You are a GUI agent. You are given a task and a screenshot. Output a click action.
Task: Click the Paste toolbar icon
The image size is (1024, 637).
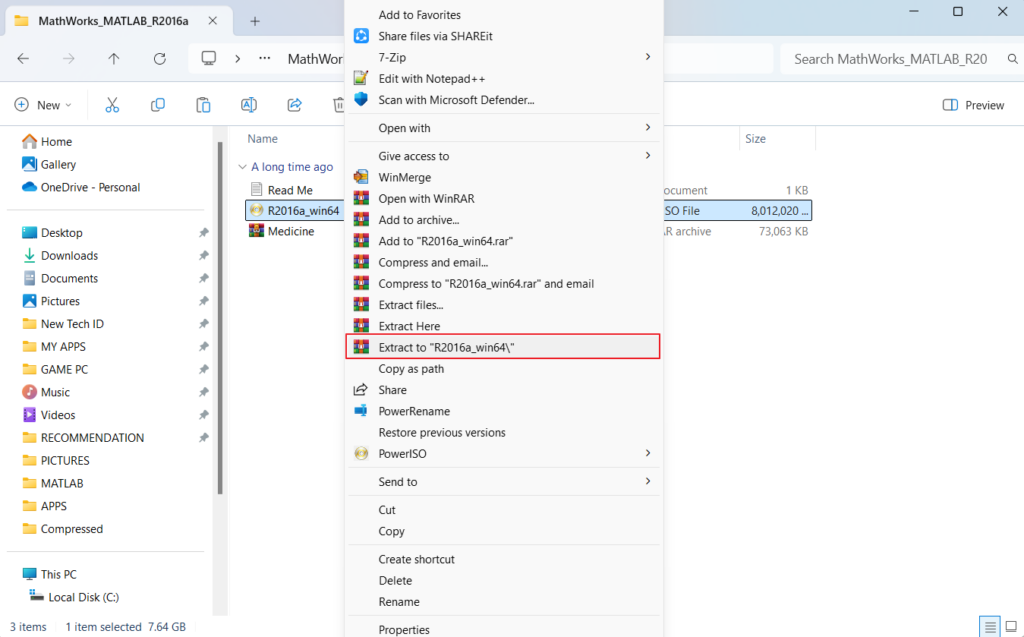click(203, 104)
